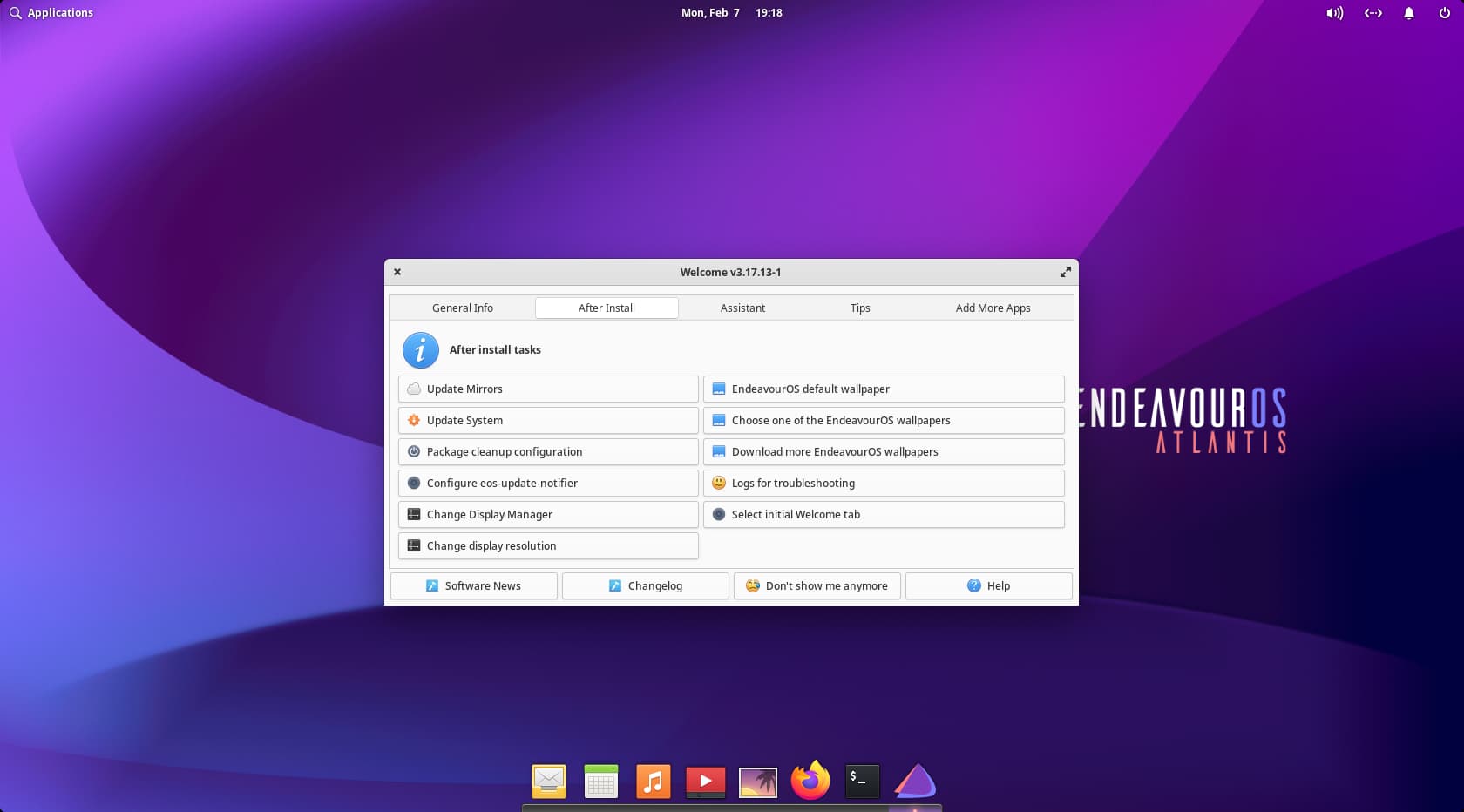Click Select initial Welcome tab
1464x812 pixels.
(x=884, y=515)
